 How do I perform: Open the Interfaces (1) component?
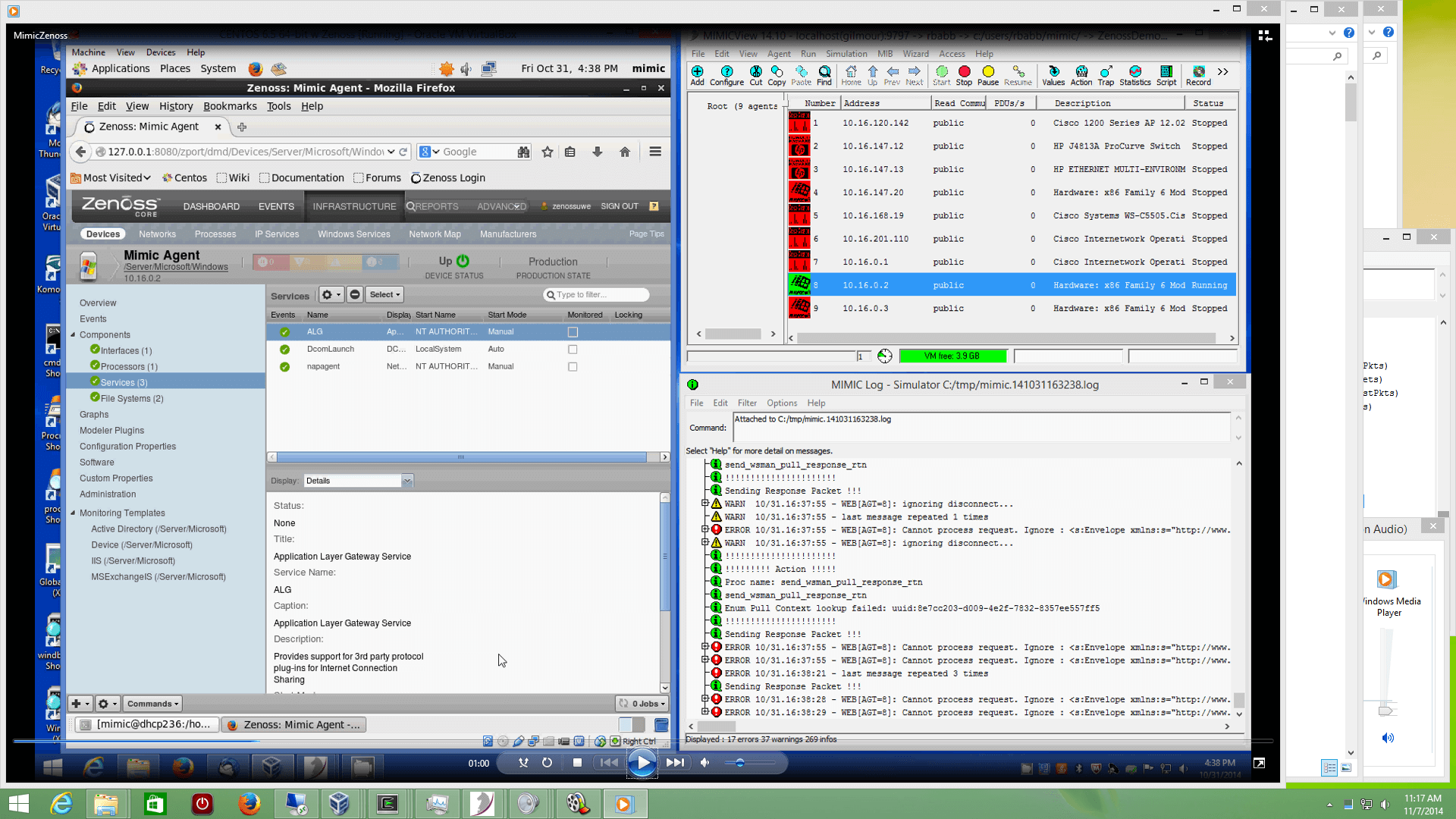126,351
